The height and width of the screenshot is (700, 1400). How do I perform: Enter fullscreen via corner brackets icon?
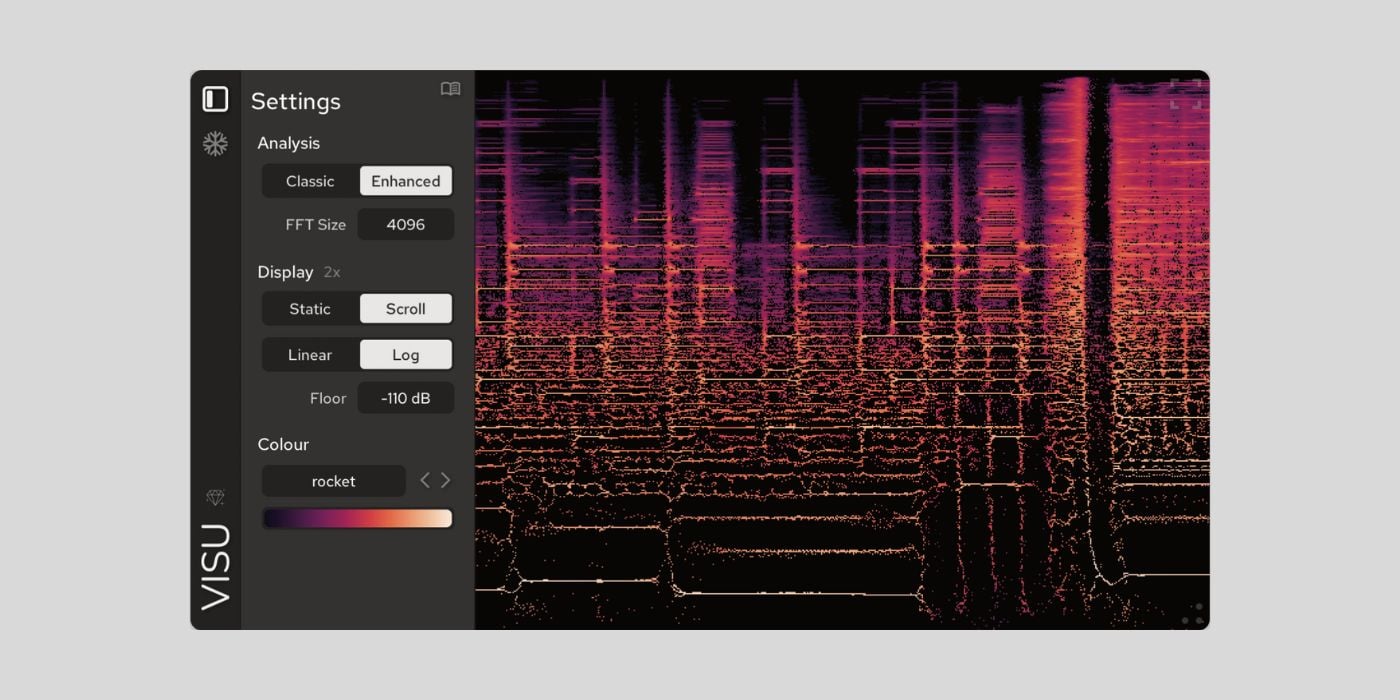click(x=1185, y=94)
